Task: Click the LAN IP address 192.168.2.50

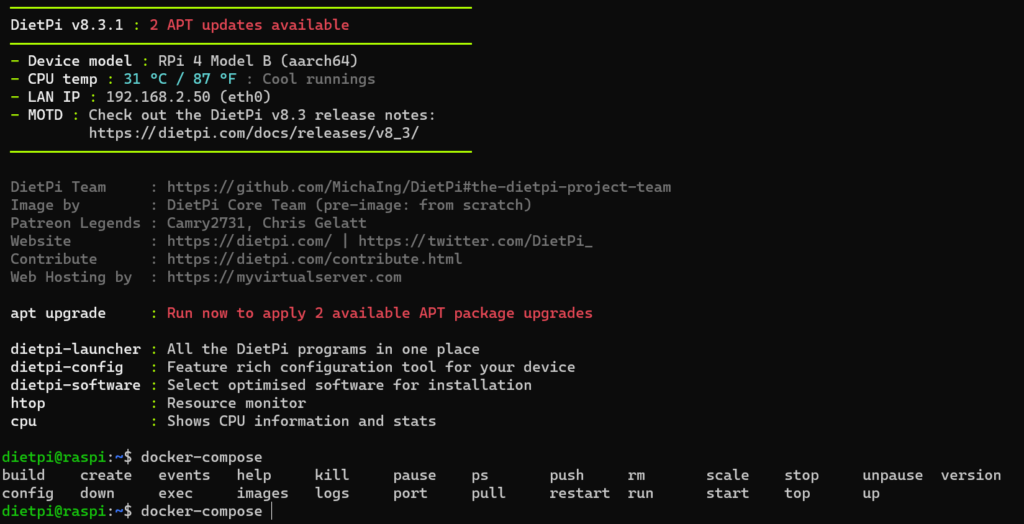Action: point(158,97)
